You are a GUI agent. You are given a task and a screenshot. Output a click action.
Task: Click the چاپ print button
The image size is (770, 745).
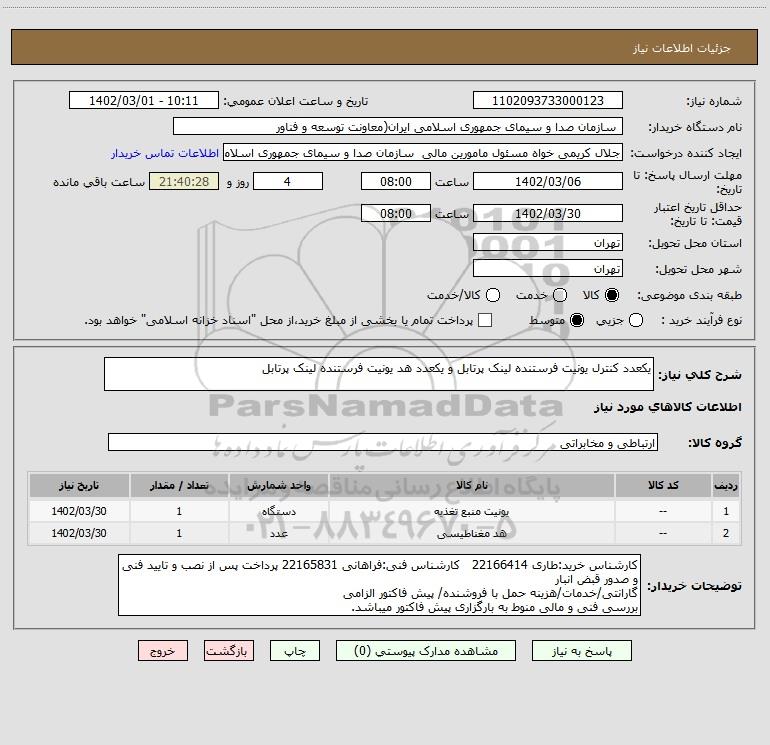pos(295,651)
